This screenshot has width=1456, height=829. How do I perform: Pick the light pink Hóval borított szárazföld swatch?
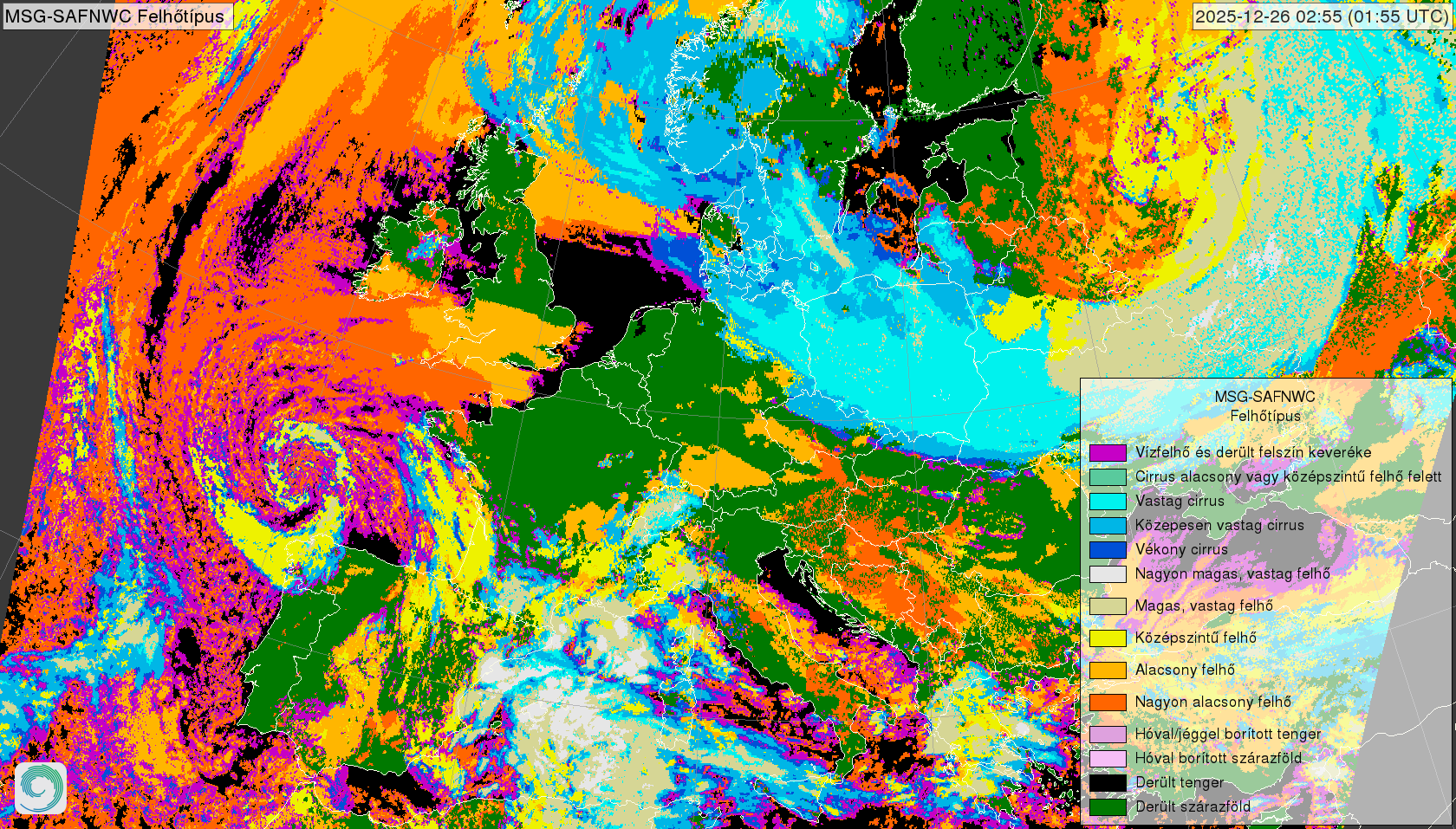(1108, 758)
